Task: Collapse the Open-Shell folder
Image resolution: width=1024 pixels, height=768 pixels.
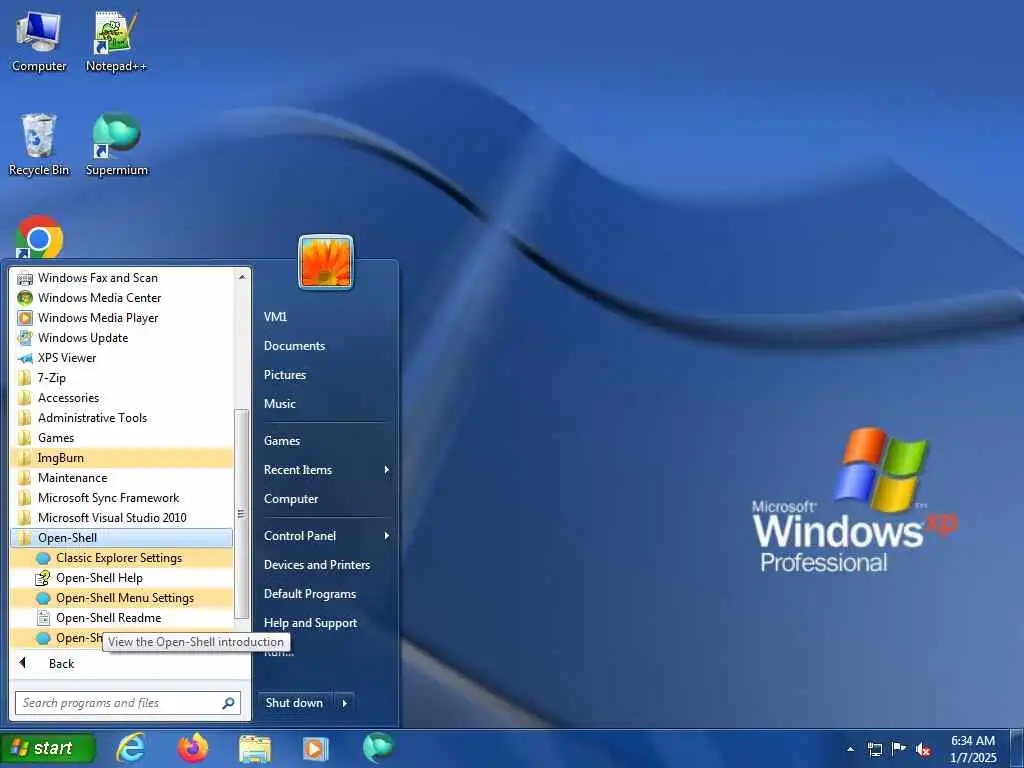Action: point(122,537)
